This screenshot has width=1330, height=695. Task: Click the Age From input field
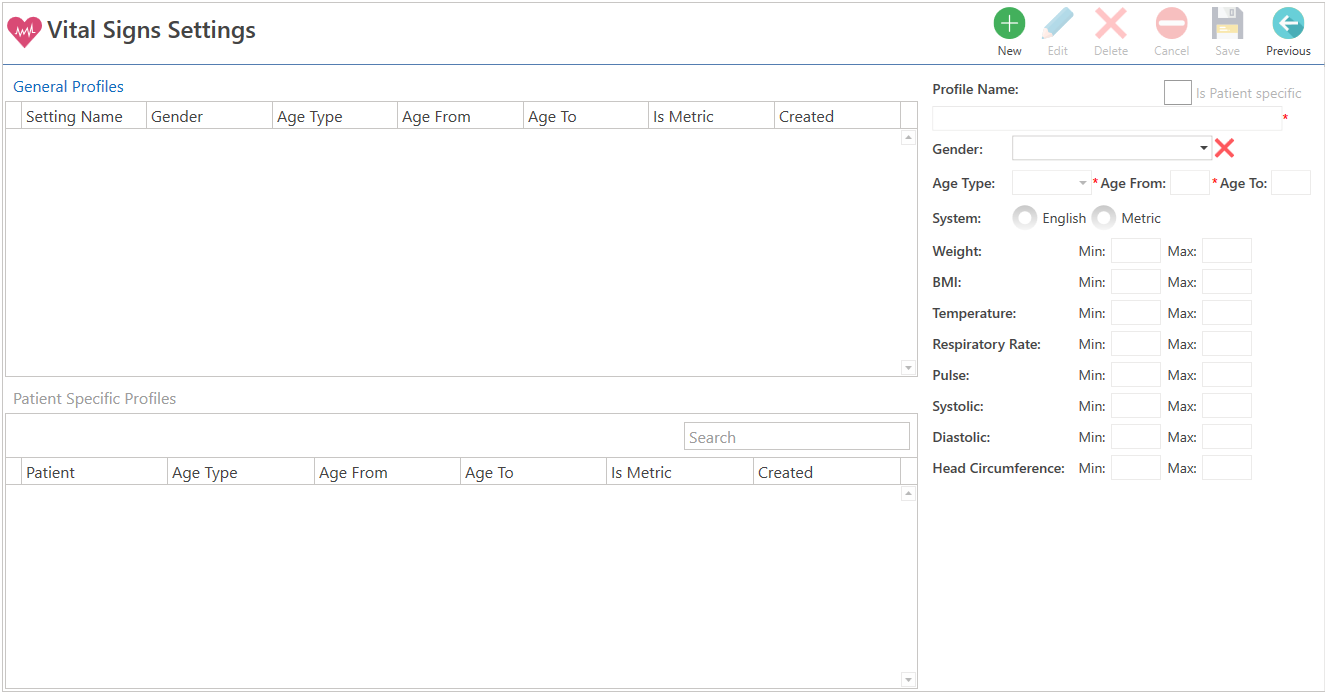coord(1190,183)
